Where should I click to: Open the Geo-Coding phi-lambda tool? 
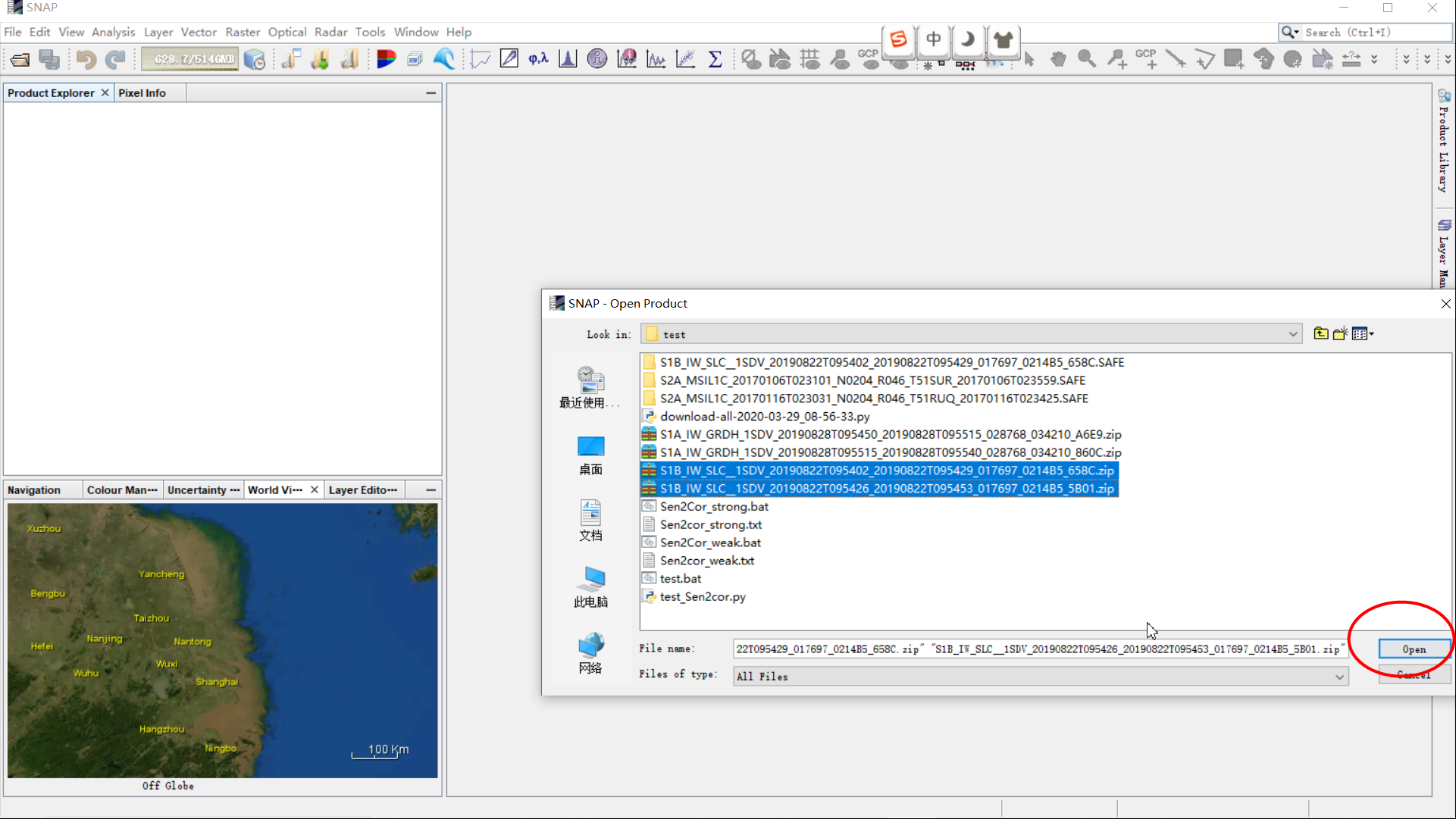coord(538,59)
